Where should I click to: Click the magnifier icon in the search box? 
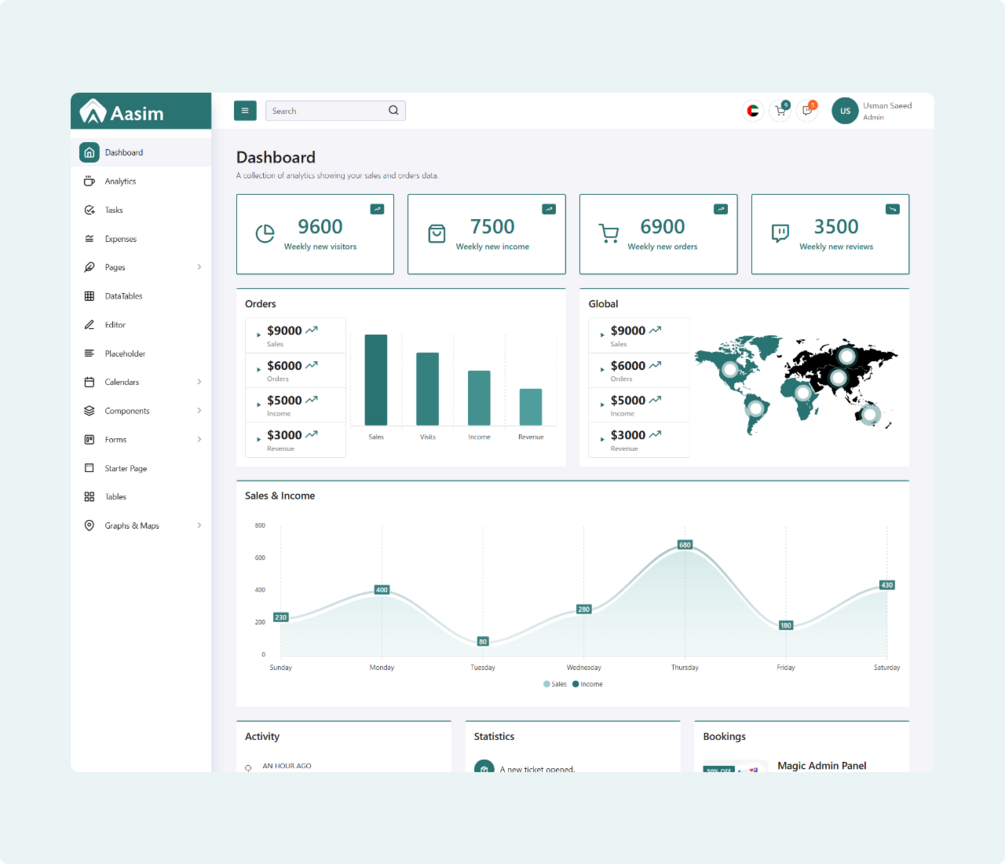point(394,110)
